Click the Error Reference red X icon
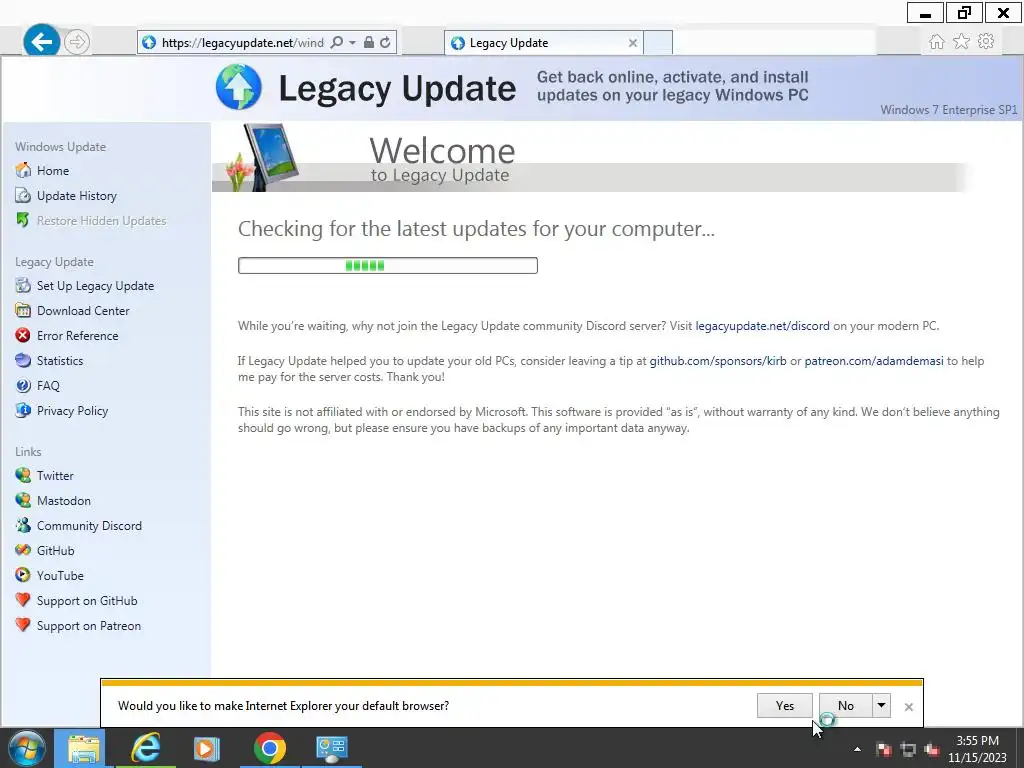Viewport: 1024px width, 768px height. point(23,335)
